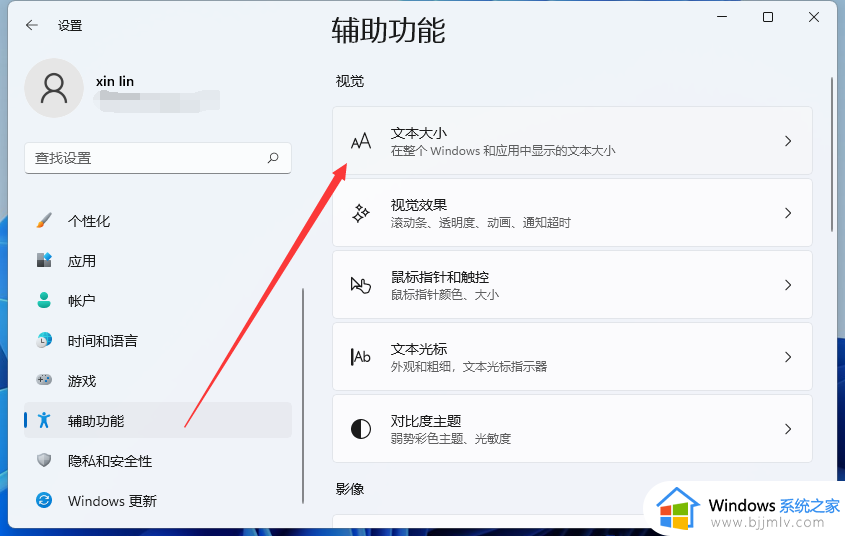Click the 弱势彩色主题、光敏度 description
The width and height of the screenshot is (845, 536).
(x=451, y=438)
